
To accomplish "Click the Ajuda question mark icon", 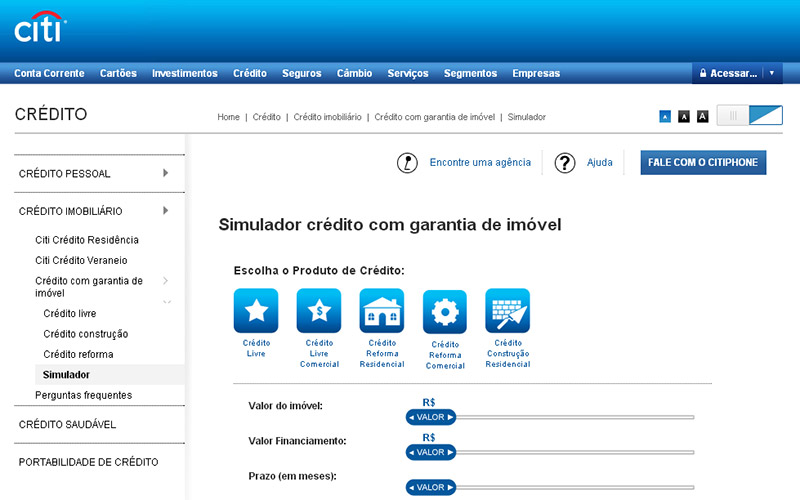I will click(565, 162).
